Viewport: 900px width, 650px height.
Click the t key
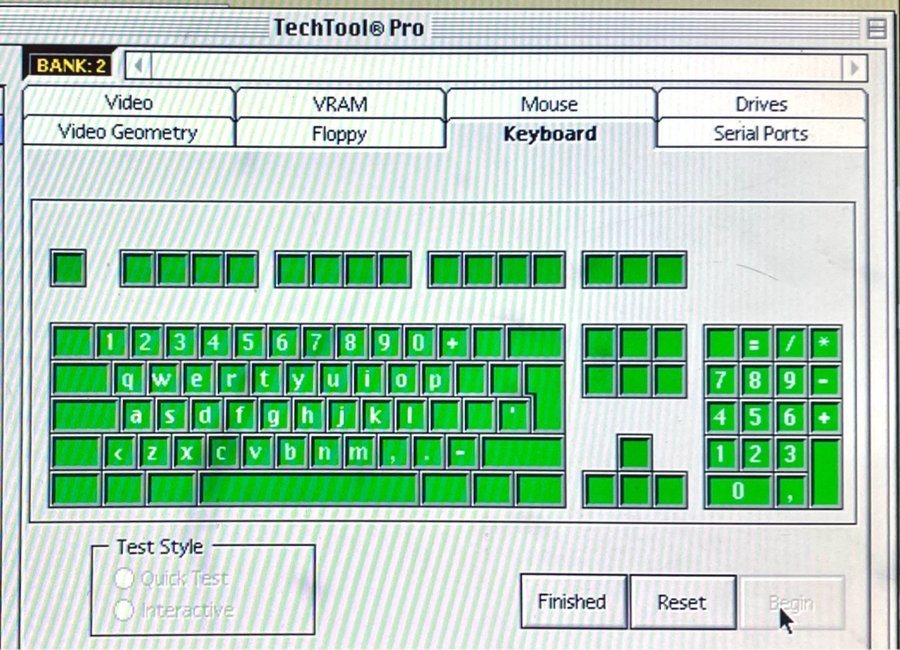point(265,380)
